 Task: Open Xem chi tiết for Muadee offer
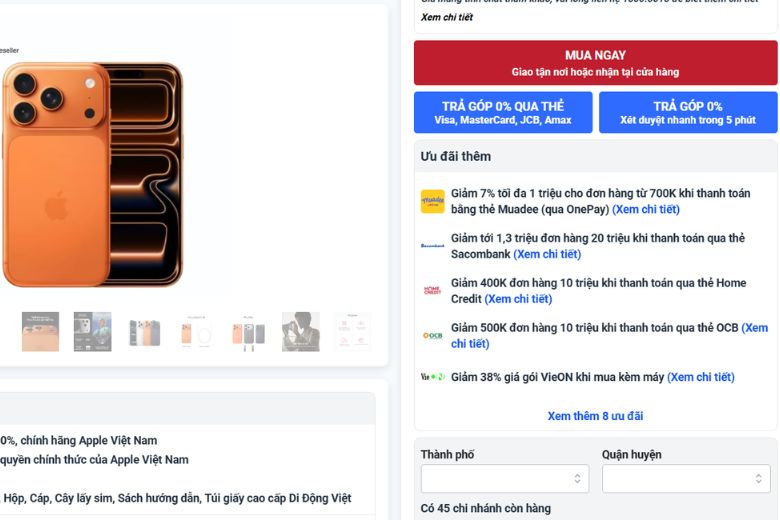(646, 210)
